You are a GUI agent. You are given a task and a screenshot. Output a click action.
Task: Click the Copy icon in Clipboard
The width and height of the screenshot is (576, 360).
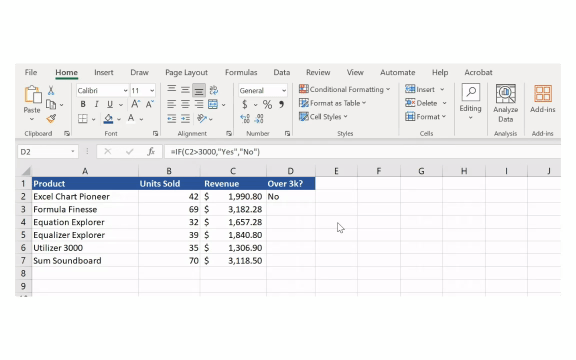(x=51, y=105)
